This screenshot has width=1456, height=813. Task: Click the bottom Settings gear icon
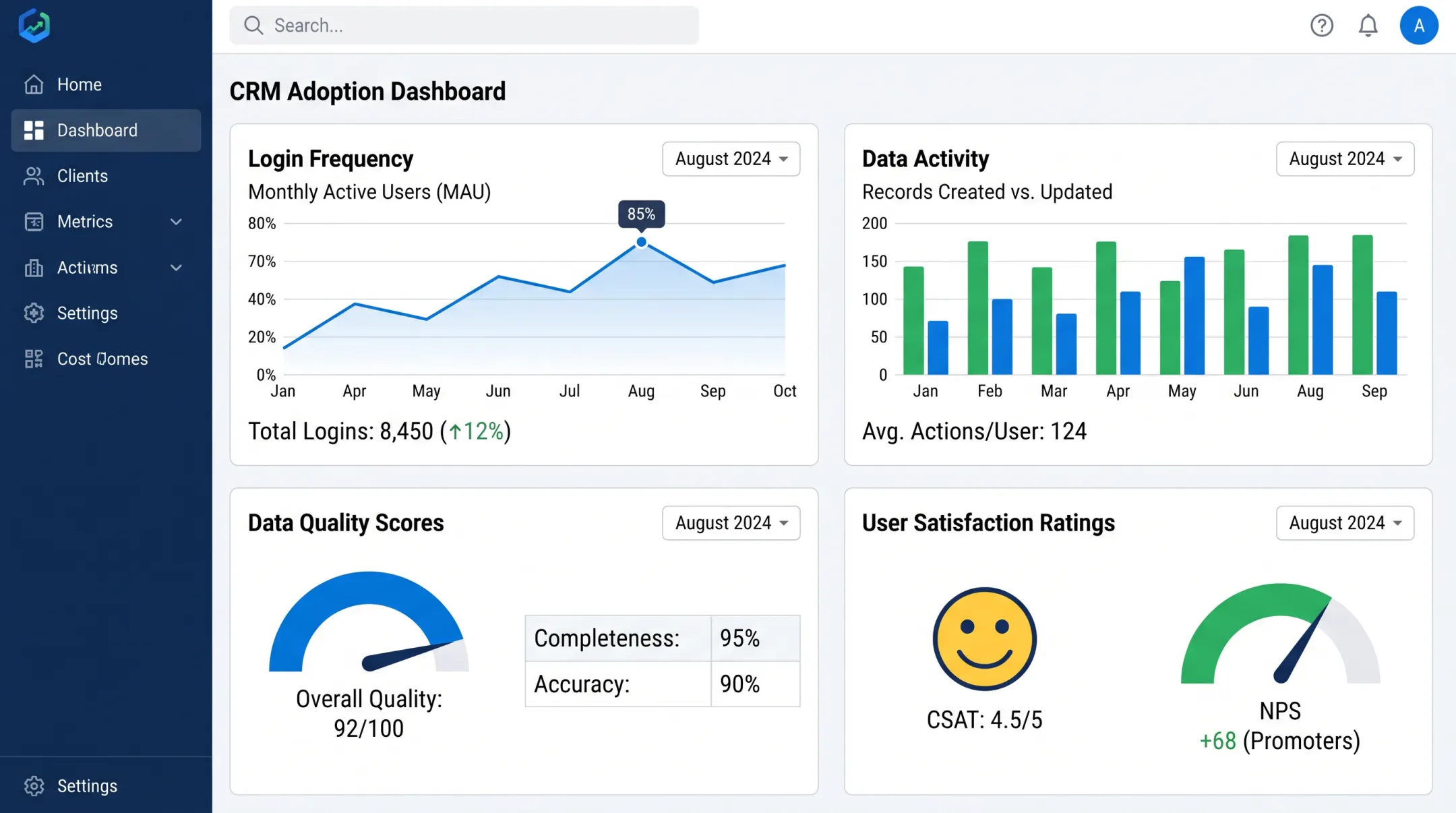pos(34,786)
